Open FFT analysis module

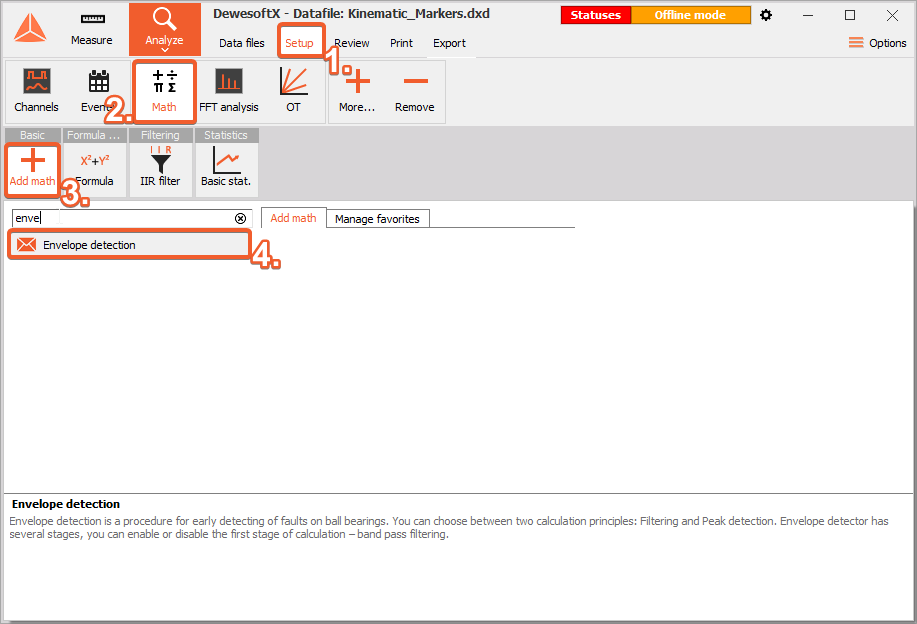pyautogui.click(x=229, y=91)
